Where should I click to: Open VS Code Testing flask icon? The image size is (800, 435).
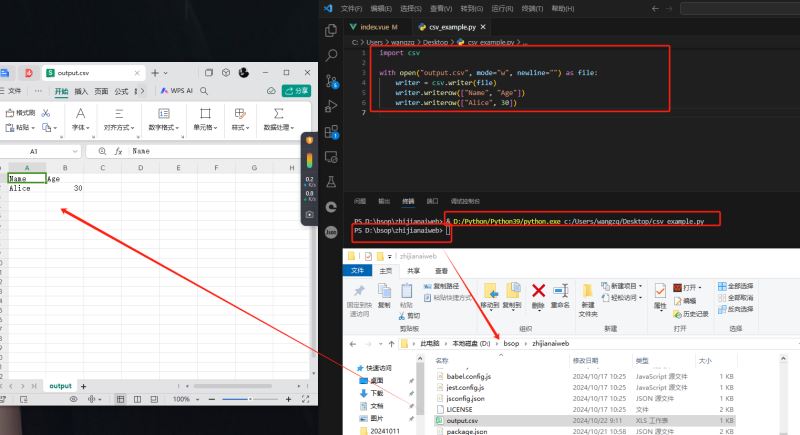coord(331,182)
